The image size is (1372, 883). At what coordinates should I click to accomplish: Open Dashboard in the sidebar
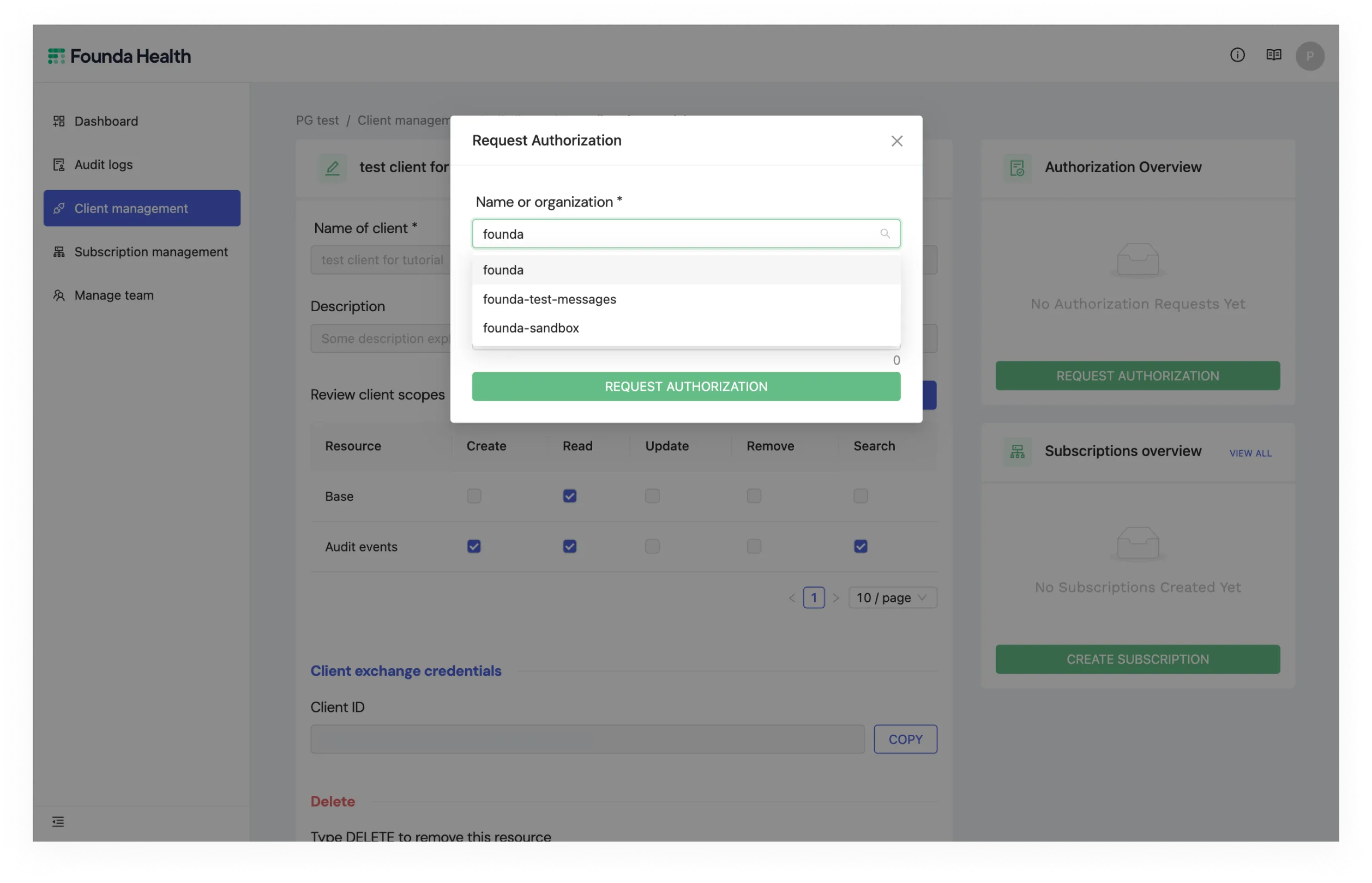tap(142, 121)
